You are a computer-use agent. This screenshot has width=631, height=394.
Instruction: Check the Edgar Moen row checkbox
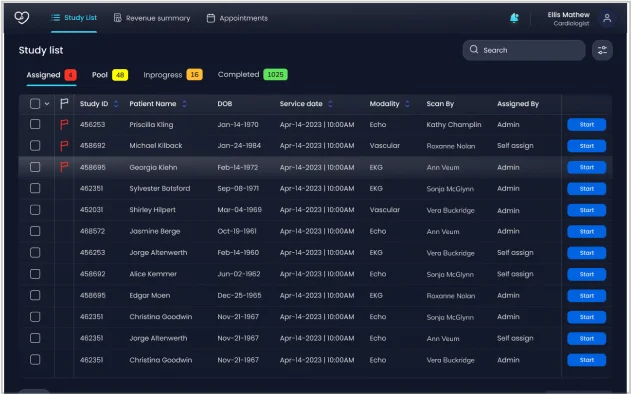pyautogui.click(x=35, y=295)
